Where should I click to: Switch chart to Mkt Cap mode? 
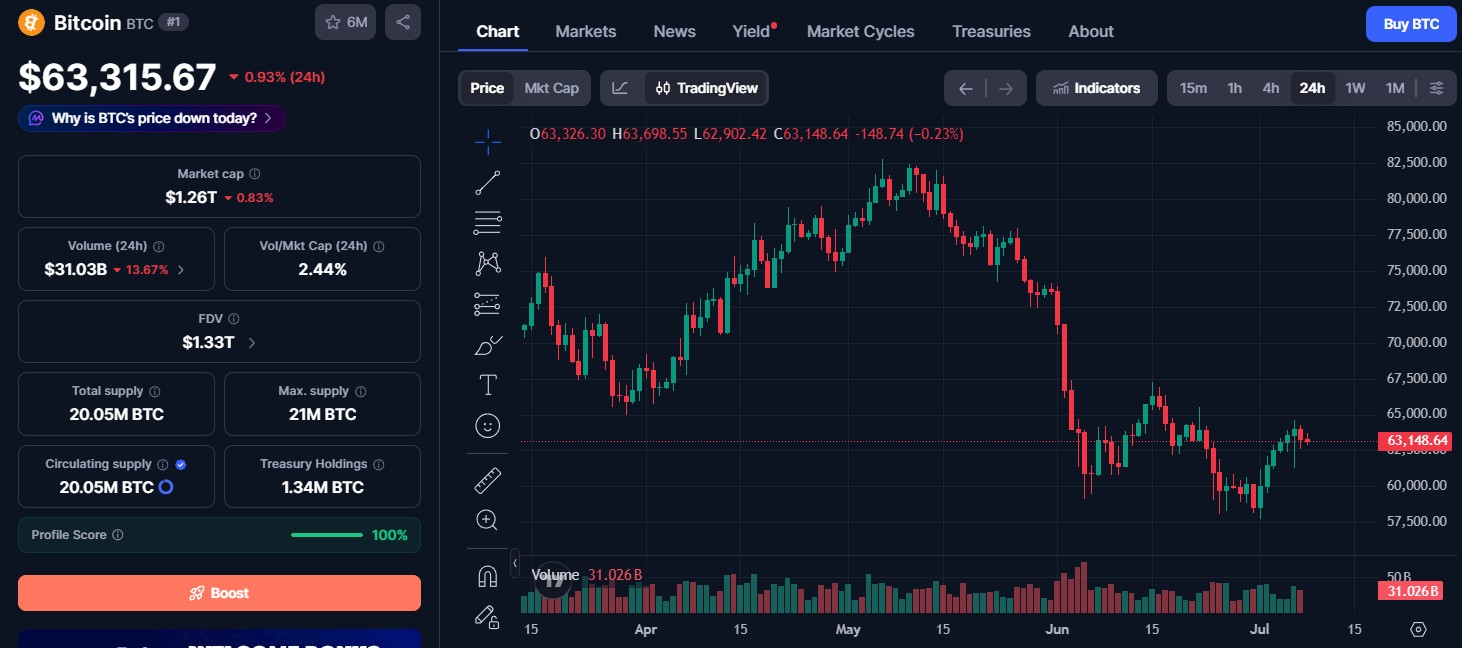[x=552, y=88]
